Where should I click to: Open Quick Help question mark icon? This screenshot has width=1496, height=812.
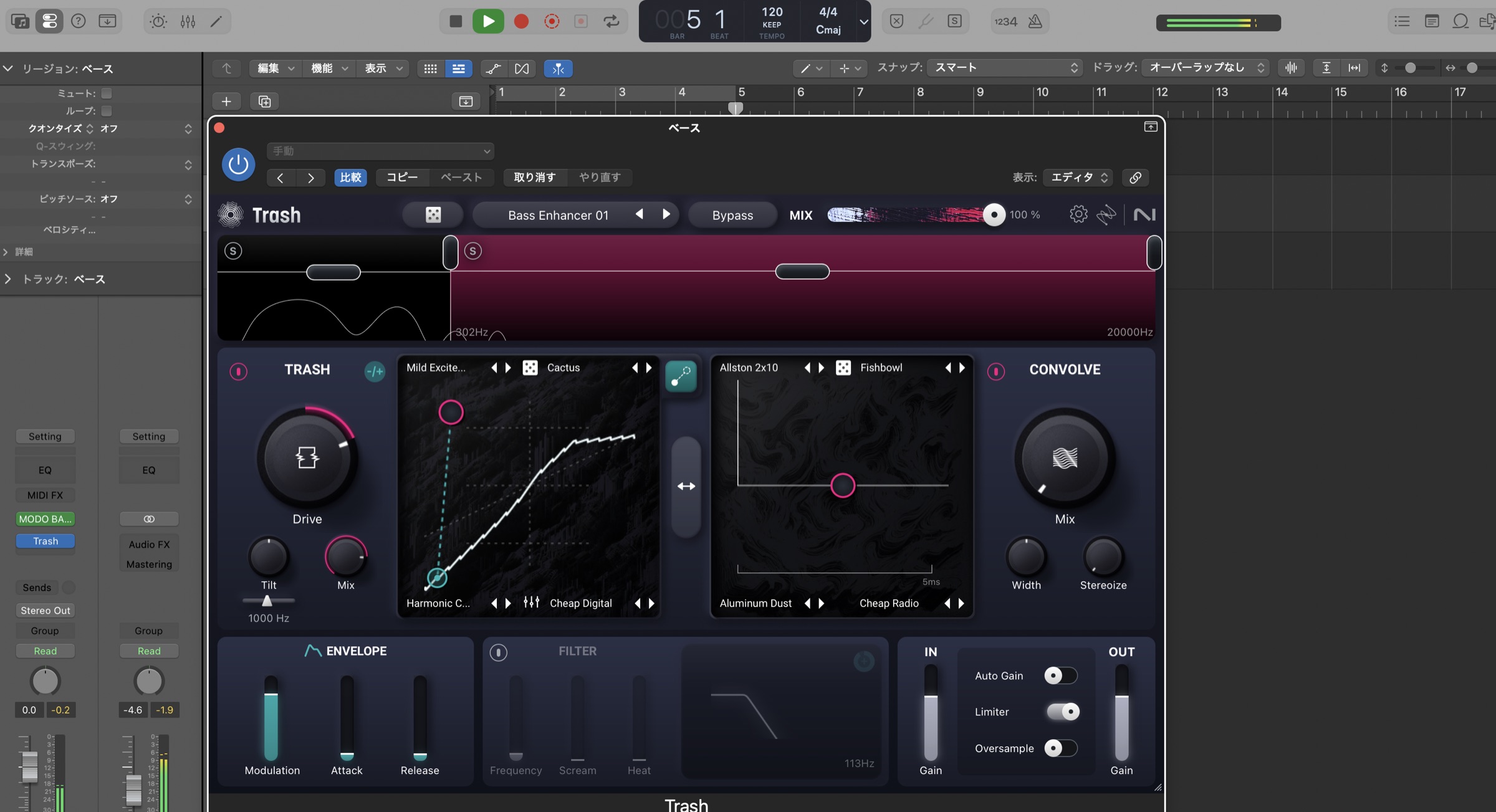point(78,21)
